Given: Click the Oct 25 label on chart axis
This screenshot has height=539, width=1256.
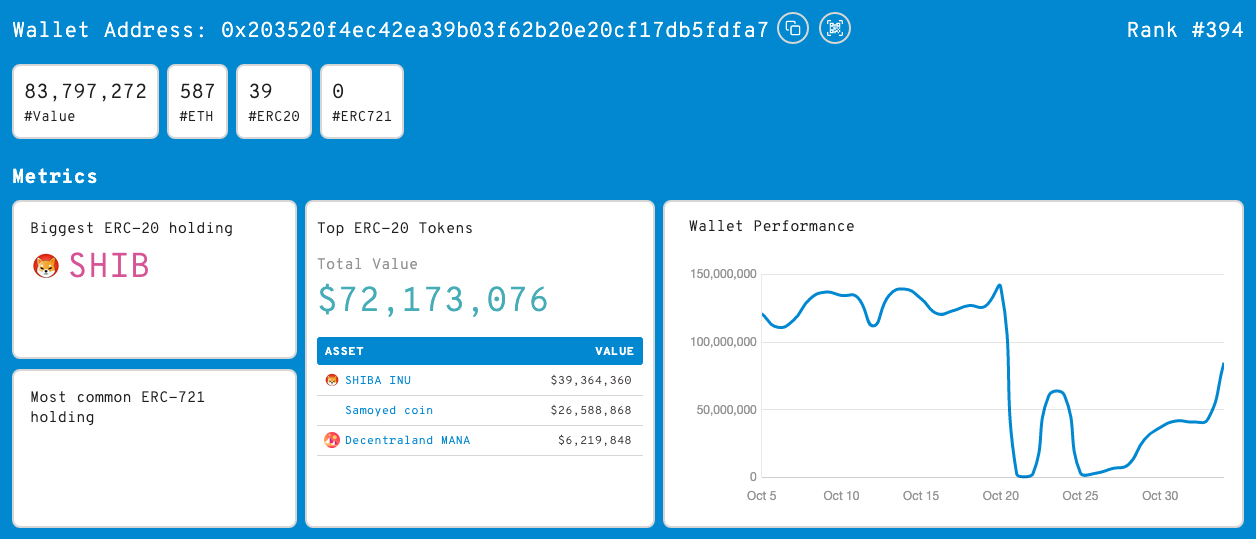Looking at the screenshot, I should (1080, 496).
